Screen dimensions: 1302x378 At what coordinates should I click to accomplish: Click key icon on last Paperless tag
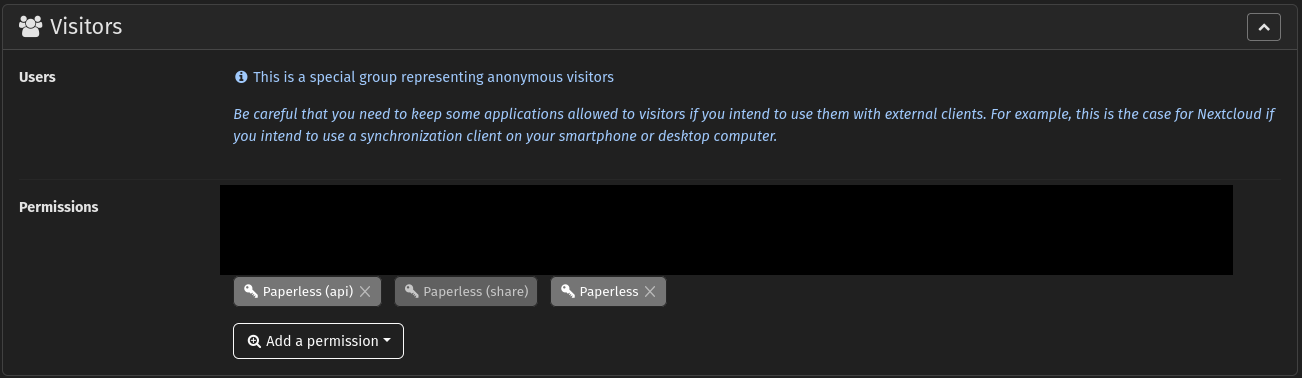pyautogui.click(x=567, y=291)
